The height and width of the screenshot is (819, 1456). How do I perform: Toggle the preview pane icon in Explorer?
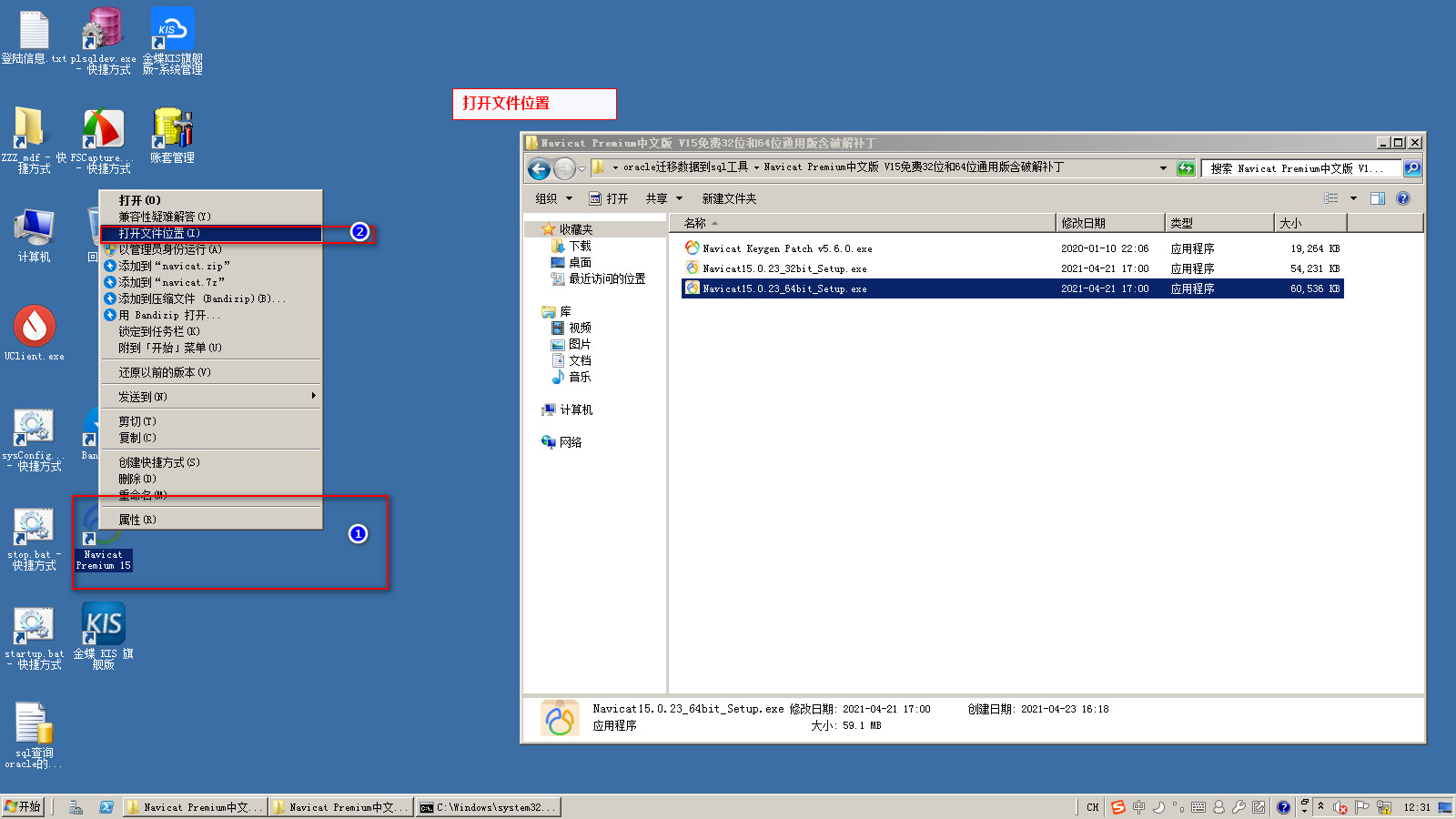click(x=1378, y=198)
